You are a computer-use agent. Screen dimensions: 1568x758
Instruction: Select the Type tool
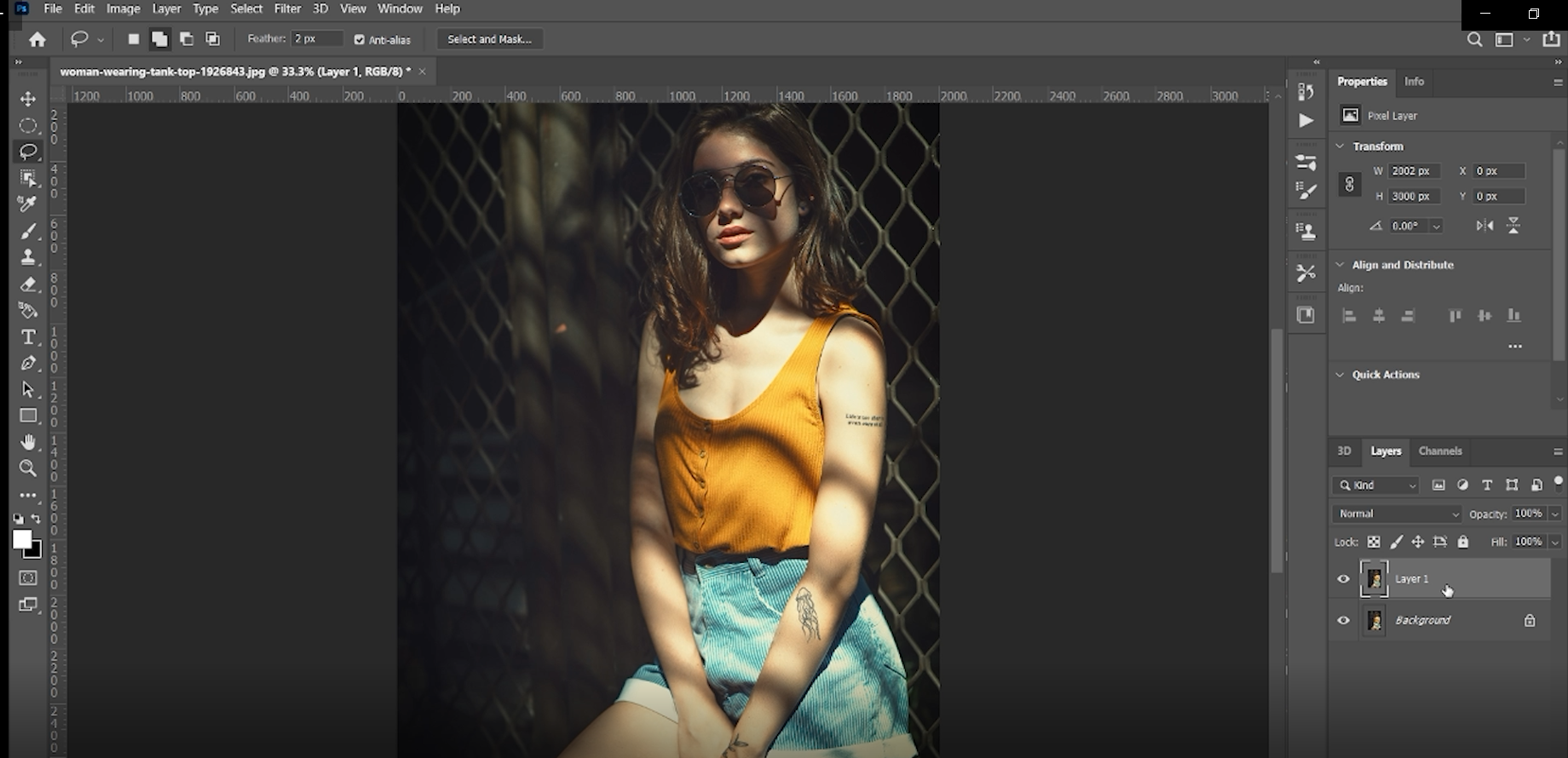28,336
